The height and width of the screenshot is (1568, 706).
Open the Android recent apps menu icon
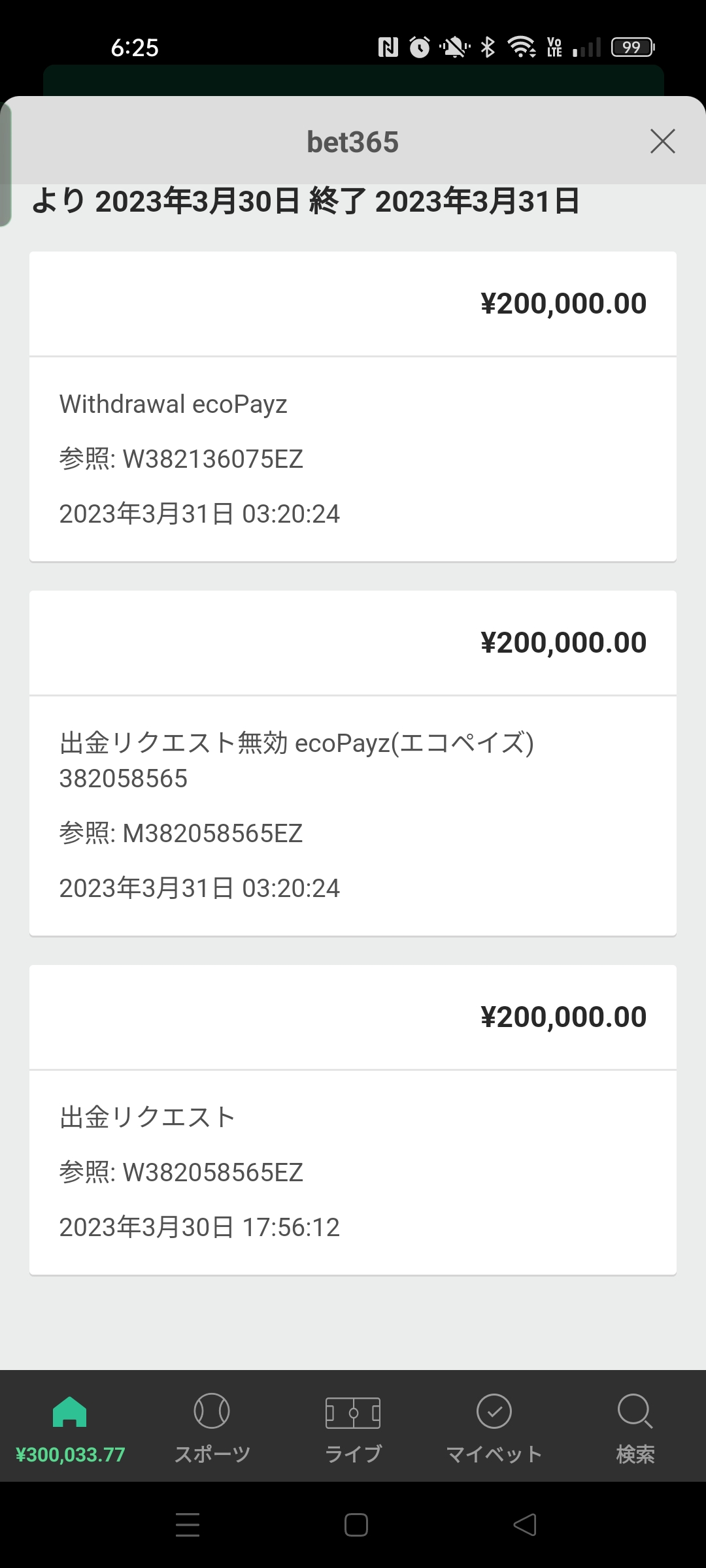pos(188,1525)
